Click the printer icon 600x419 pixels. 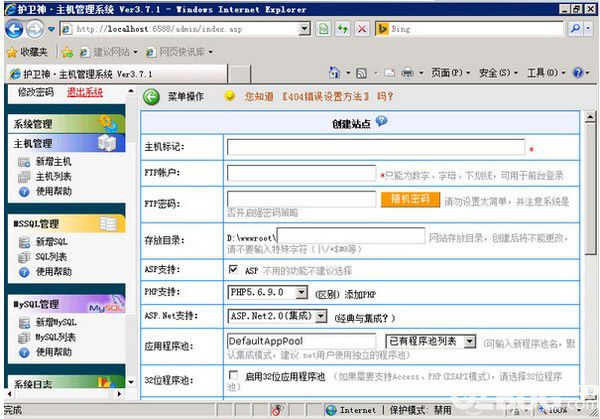tap(408, 73)
